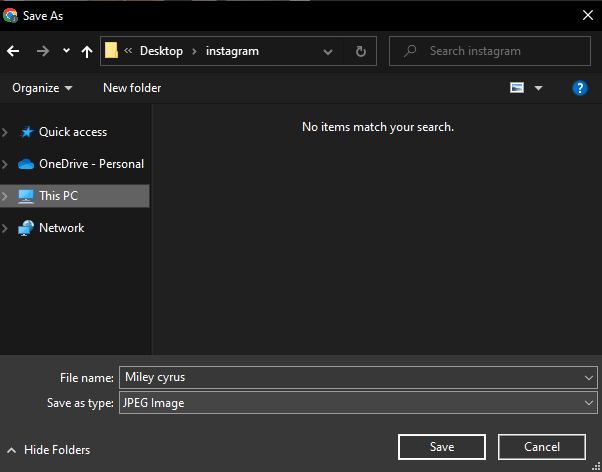602x472 pixels.
Task: Go back using the Back arrow
Action: (x=13, y=51)
